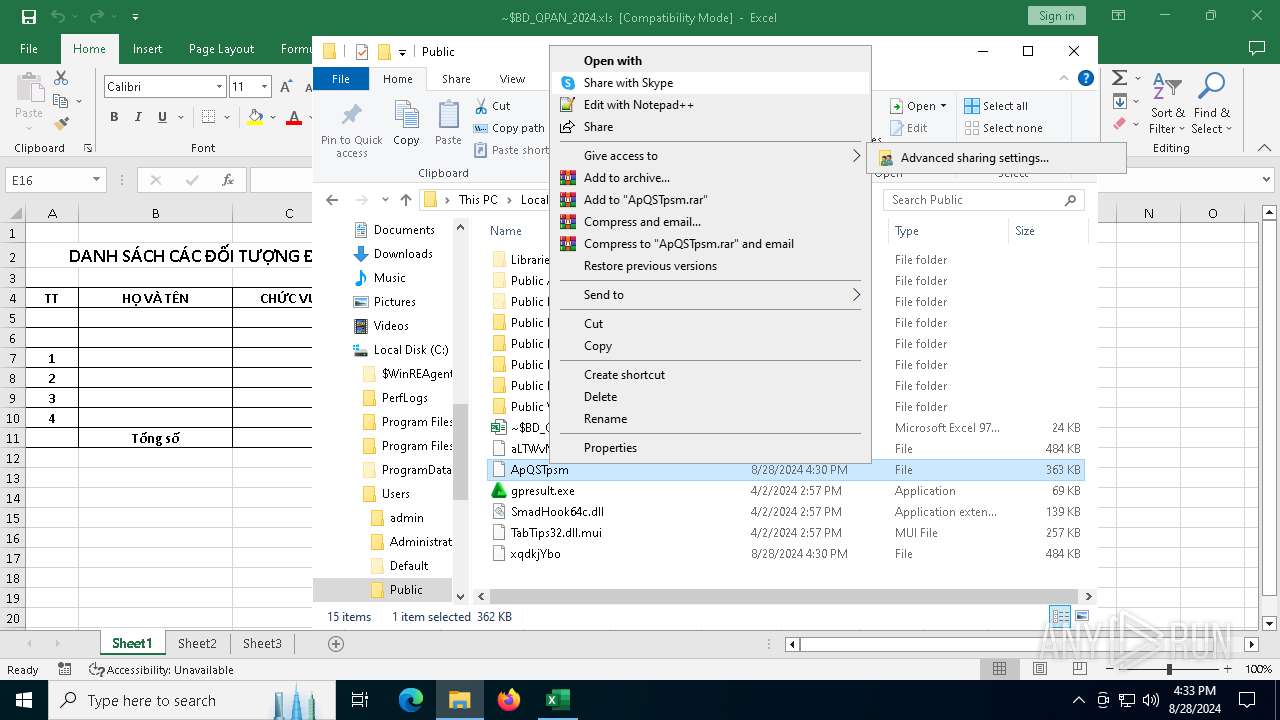1280x720 pixels.
Task: Click the Search Public field
Action: click(x=984, y=200)
